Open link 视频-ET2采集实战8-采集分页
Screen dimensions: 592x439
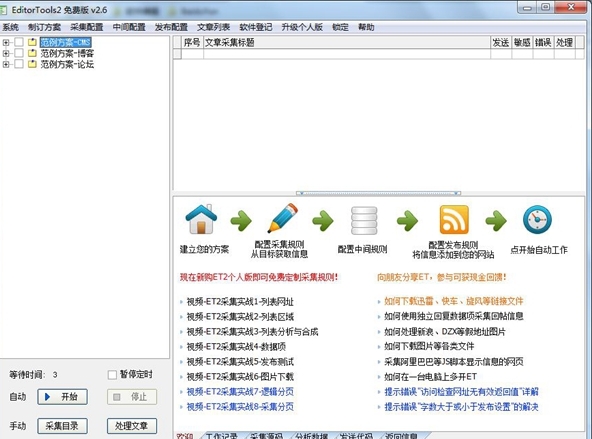click(x=240, y=407)
